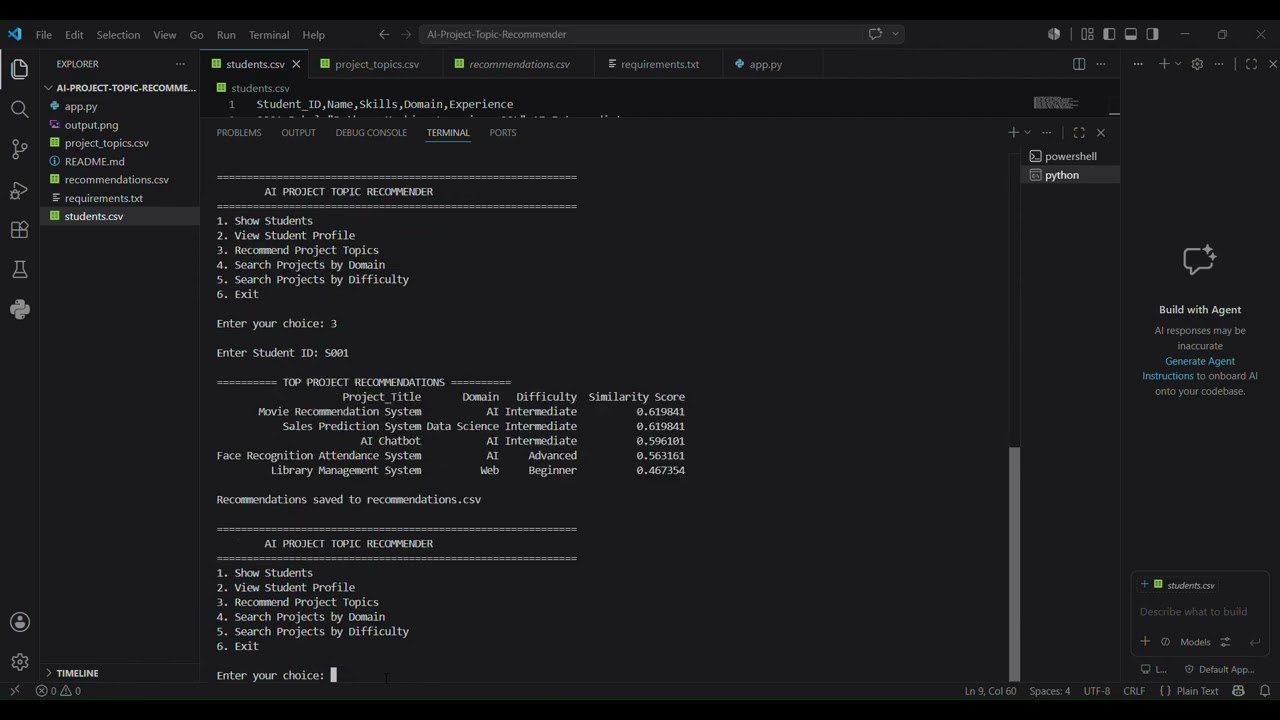Open the Run and Debug view
The image size is (1280, 720).
(x=19, y=189)
